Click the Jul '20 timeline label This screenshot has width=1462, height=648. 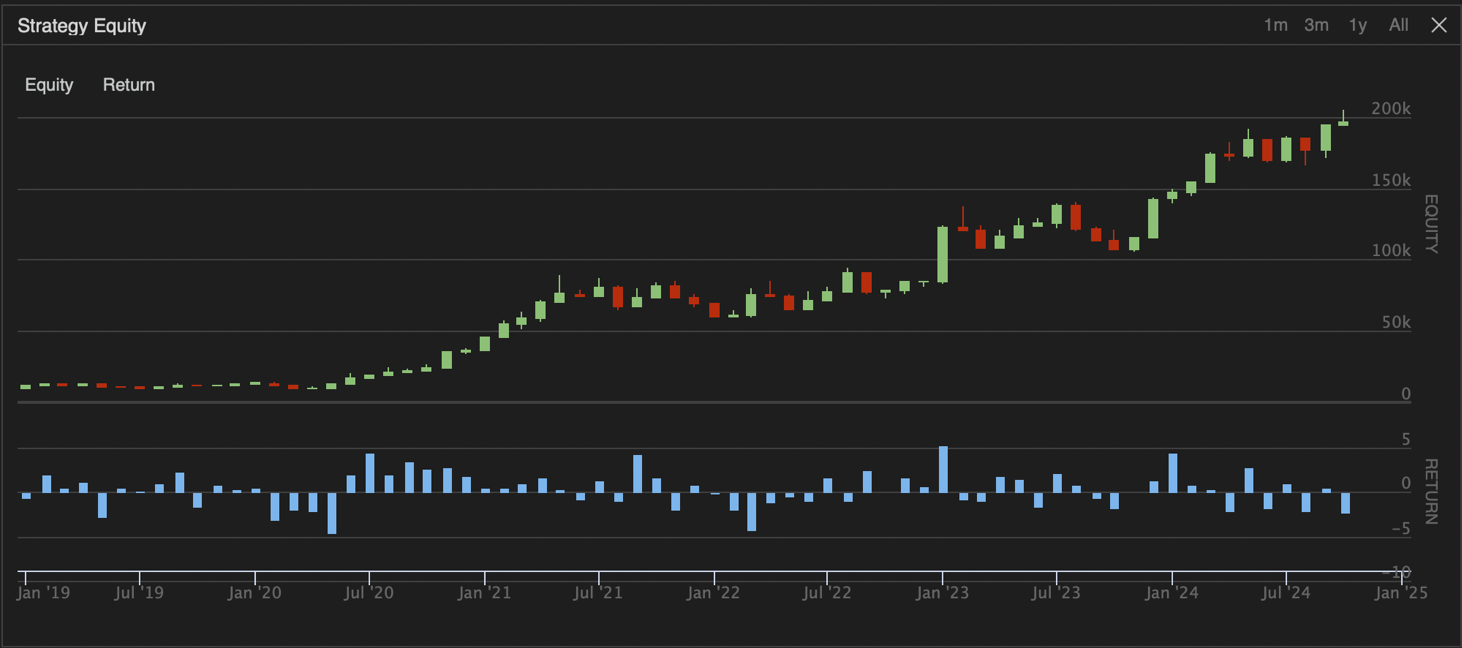[369, 592]
